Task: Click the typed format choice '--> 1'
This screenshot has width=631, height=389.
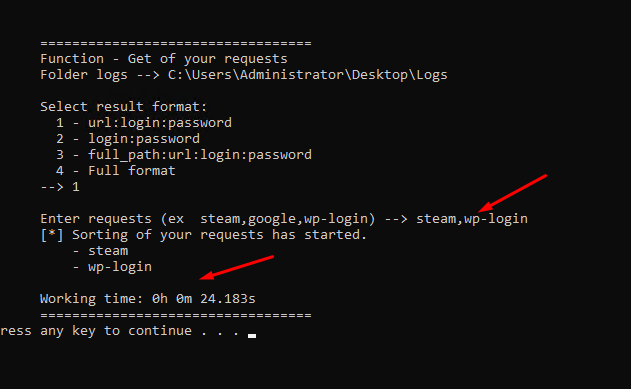Action: (x=60, y=187)
